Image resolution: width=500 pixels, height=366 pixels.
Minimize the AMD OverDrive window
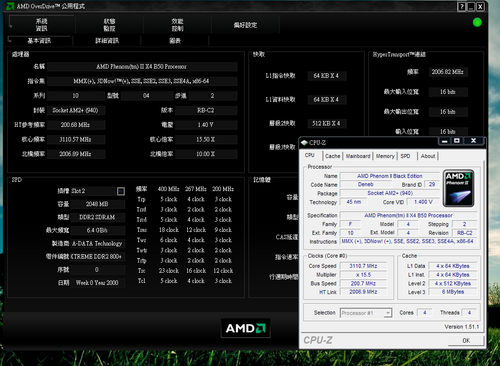pyautogui.click(x=471, y=7)
